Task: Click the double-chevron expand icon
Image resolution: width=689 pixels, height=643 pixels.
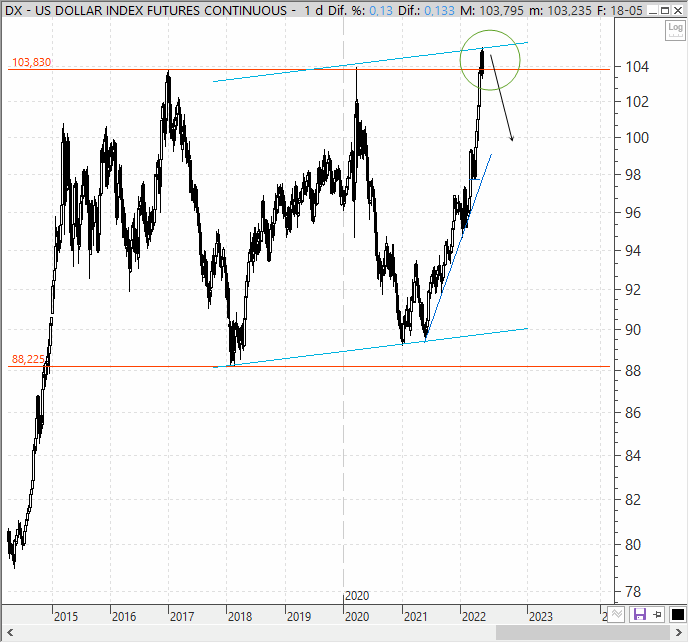Action: 616,614
